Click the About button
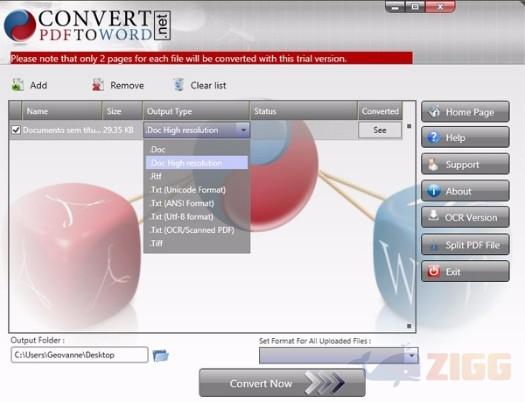Screen dimensions: 525x402 tap(465, 191)
